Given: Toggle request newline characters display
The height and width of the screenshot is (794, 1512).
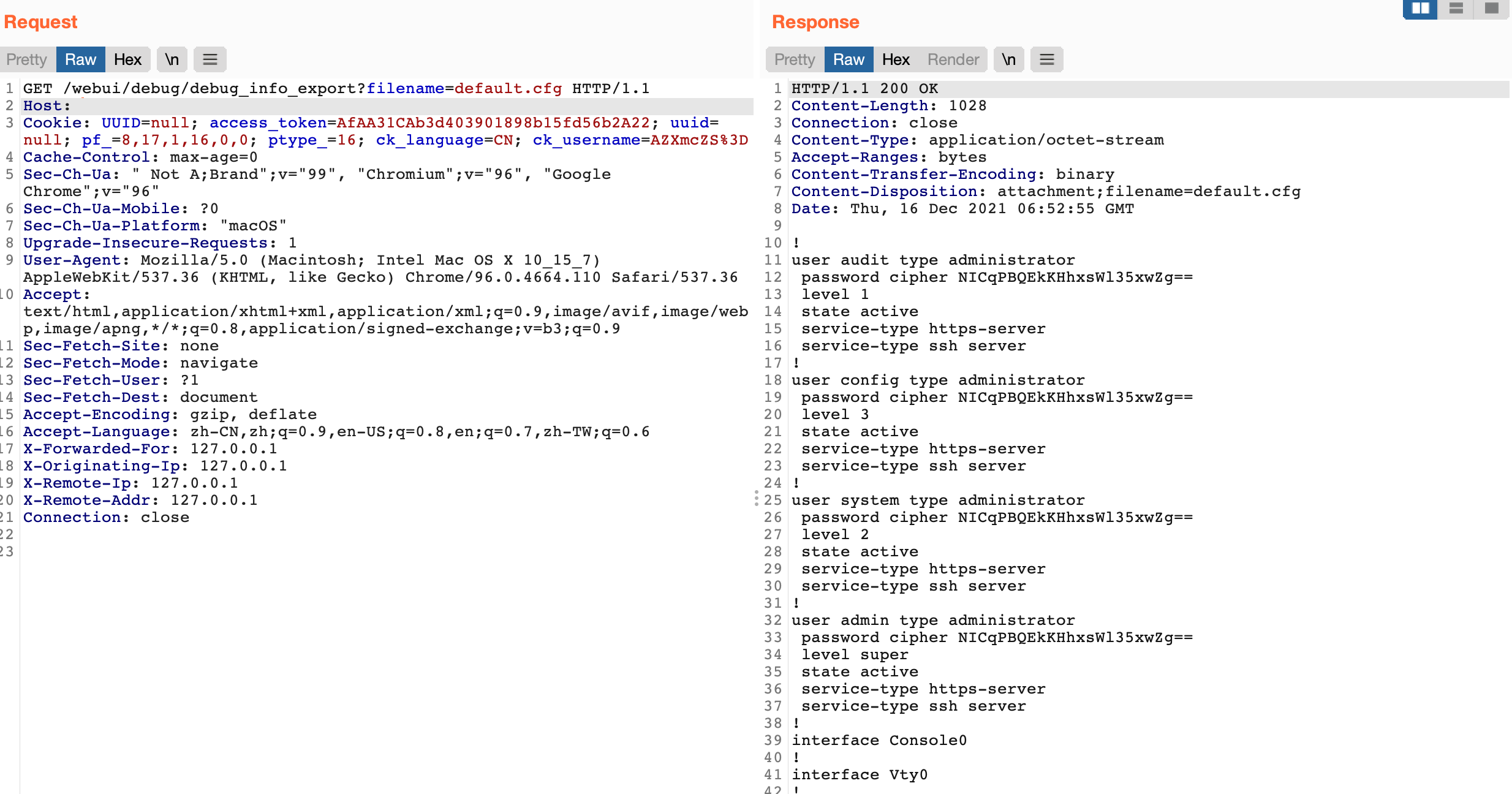Looking at the screenshot, I should (172, 59).
